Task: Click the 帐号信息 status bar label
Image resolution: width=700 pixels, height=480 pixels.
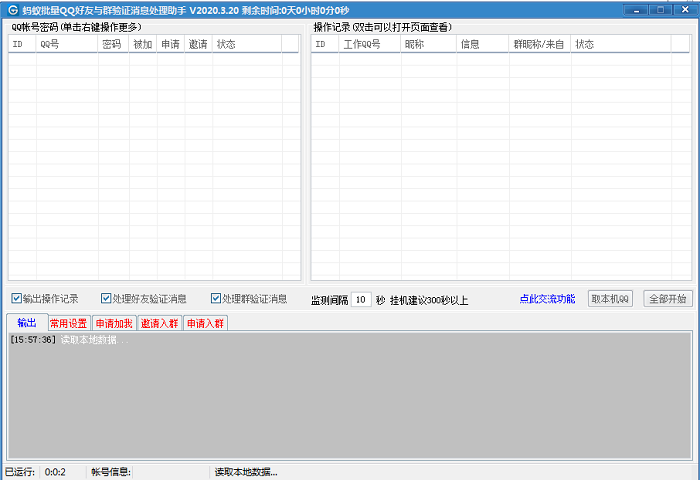Action: tap(111, 472)
